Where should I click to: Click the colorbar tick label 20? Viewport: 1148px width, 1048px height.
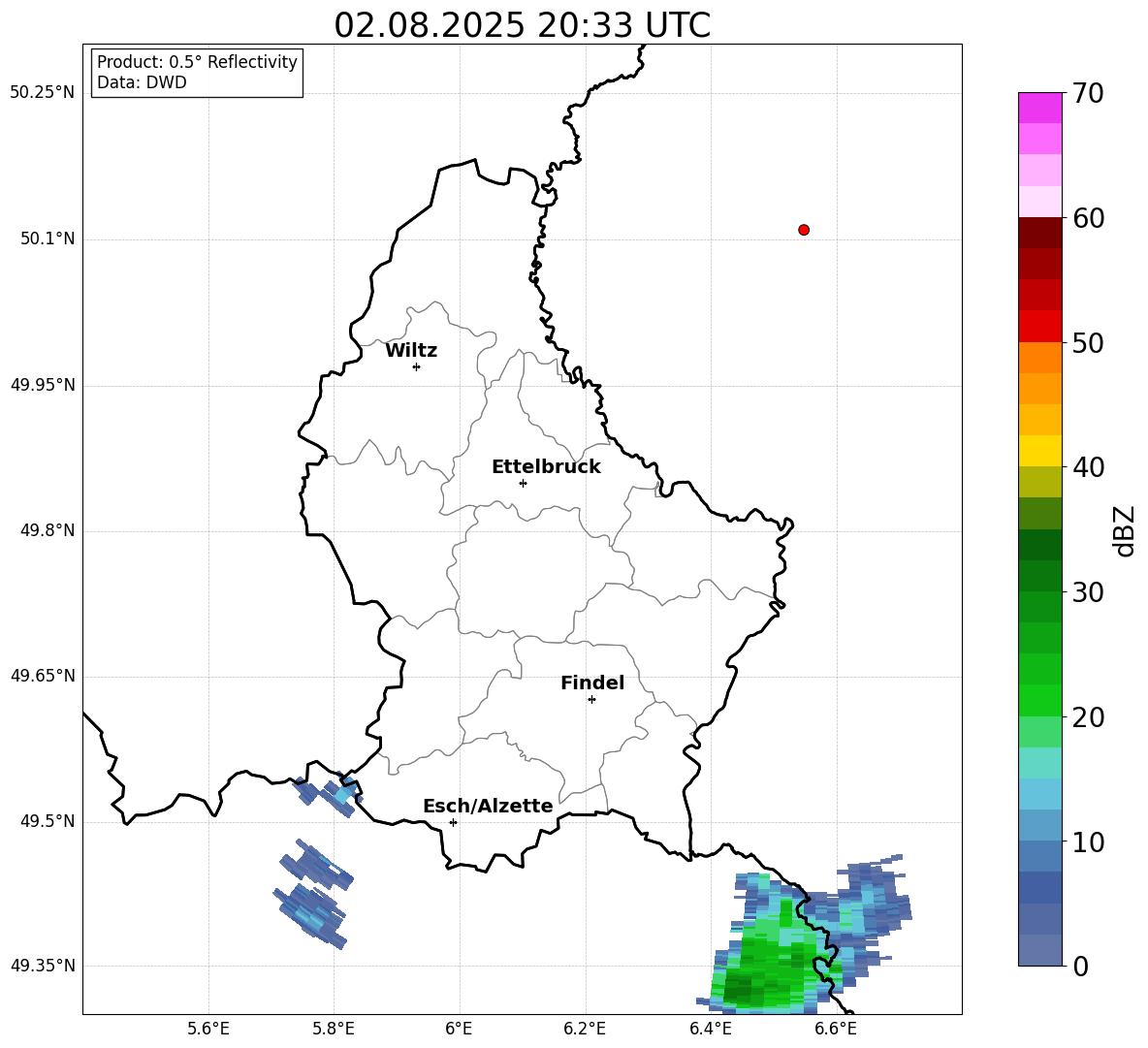pyautogui.click(x=1088, y=717)
